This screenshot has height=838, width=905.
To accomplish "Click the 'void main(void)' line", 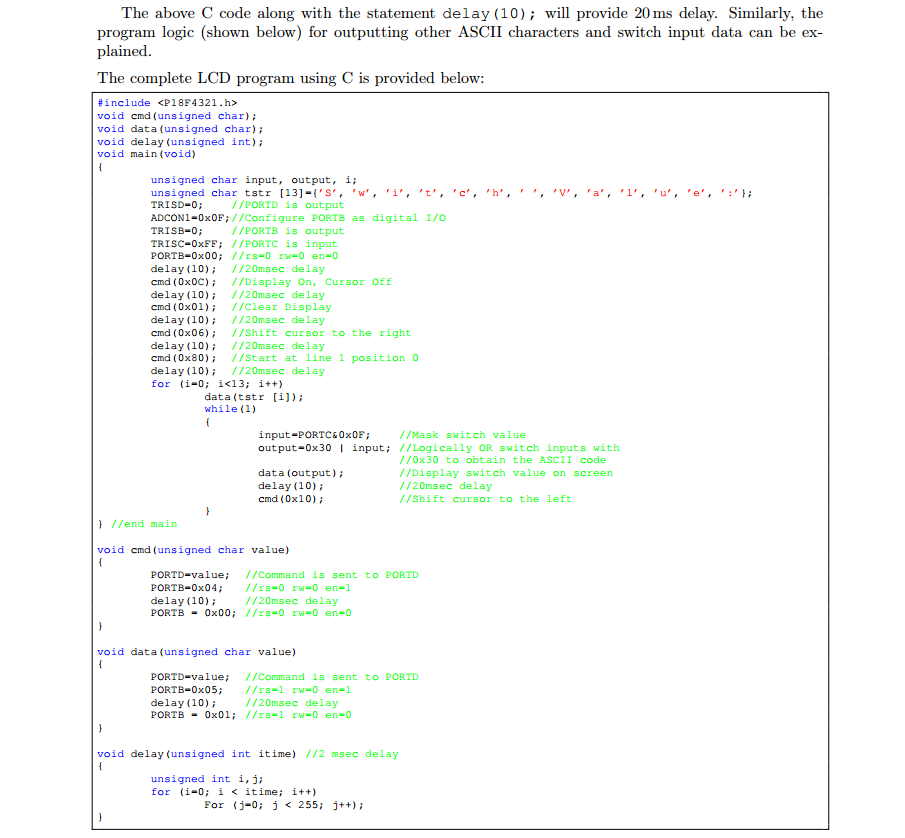I will point(147,154).
